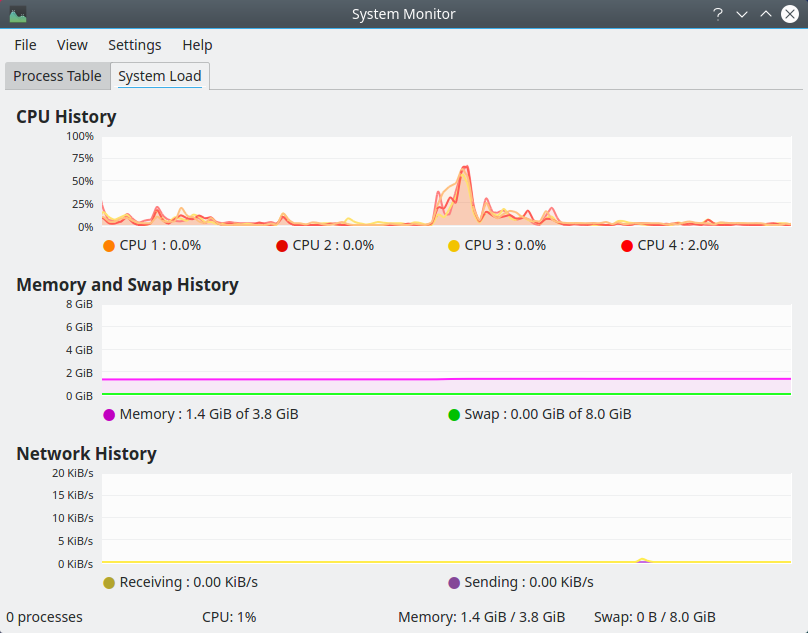Screen dimensions: 808x633
Task: Click the magenta Memory legend dot
Action: (x=109, y=414)
